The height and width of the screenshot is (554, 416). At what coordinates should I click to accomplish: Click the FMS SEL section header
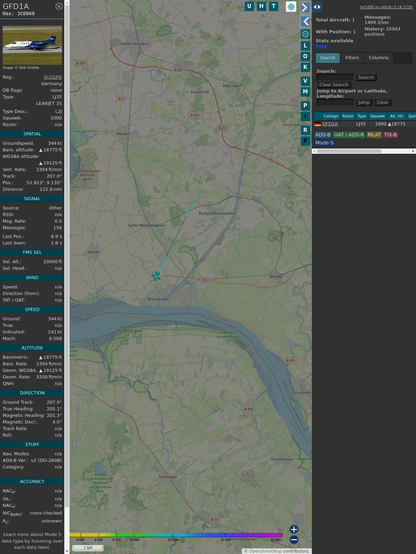[32, 253]
